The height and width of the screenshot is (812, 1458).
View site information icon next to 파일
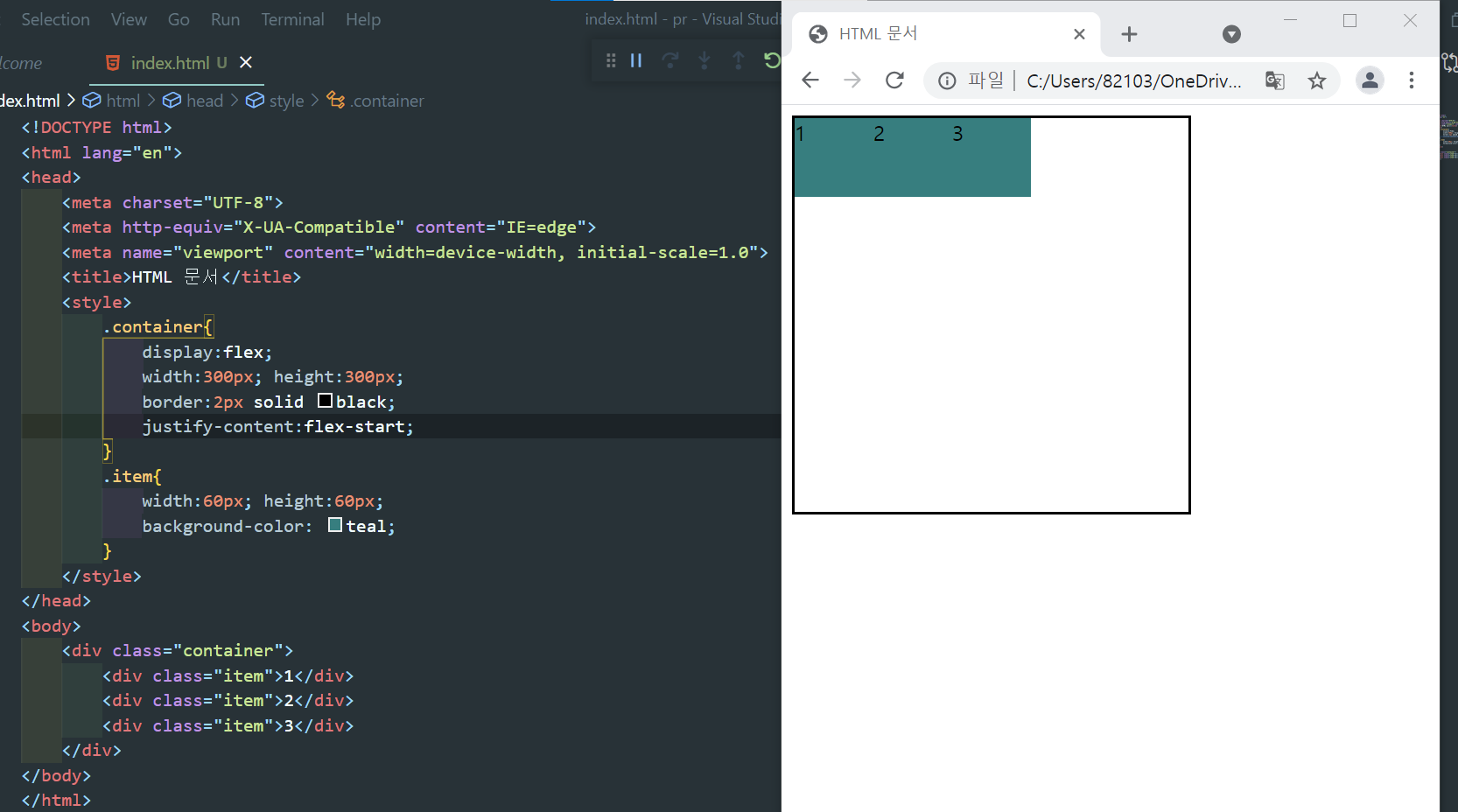(947, 81)
